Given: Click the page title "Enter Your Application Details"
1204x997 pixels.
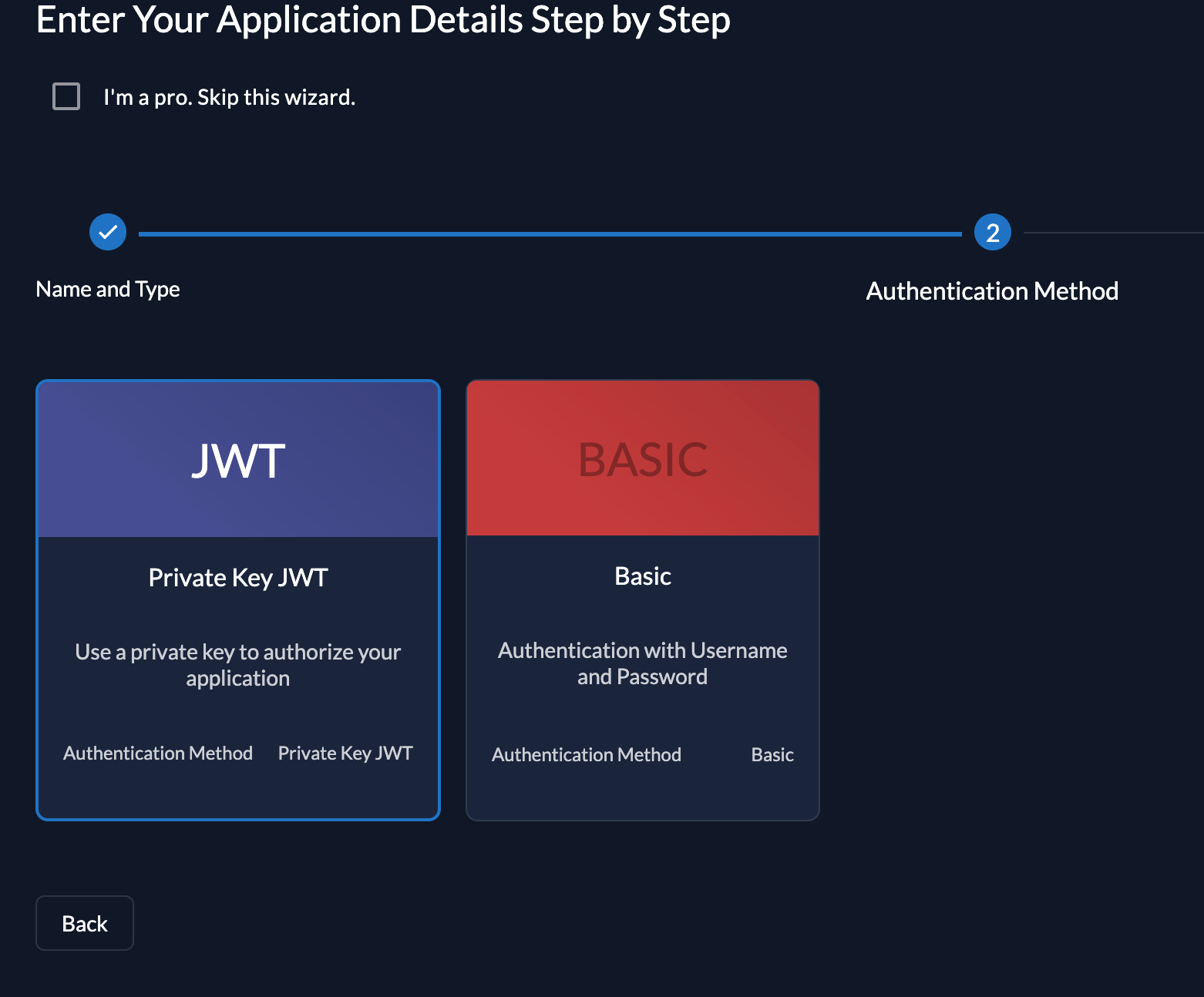Looking at the screenshot, I should click(383, 21).
